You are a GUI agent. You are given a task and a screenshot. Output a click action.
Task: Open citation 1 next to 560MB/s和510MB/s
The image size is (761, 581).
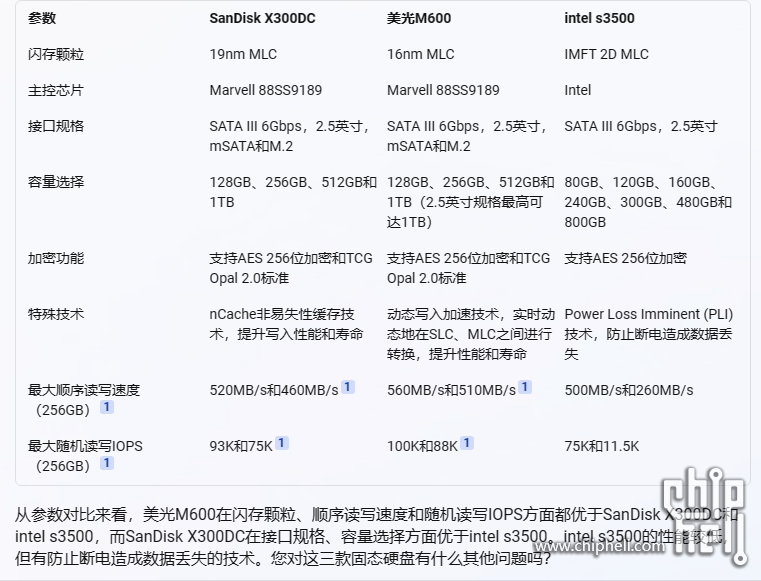click(x=525, y=387)
